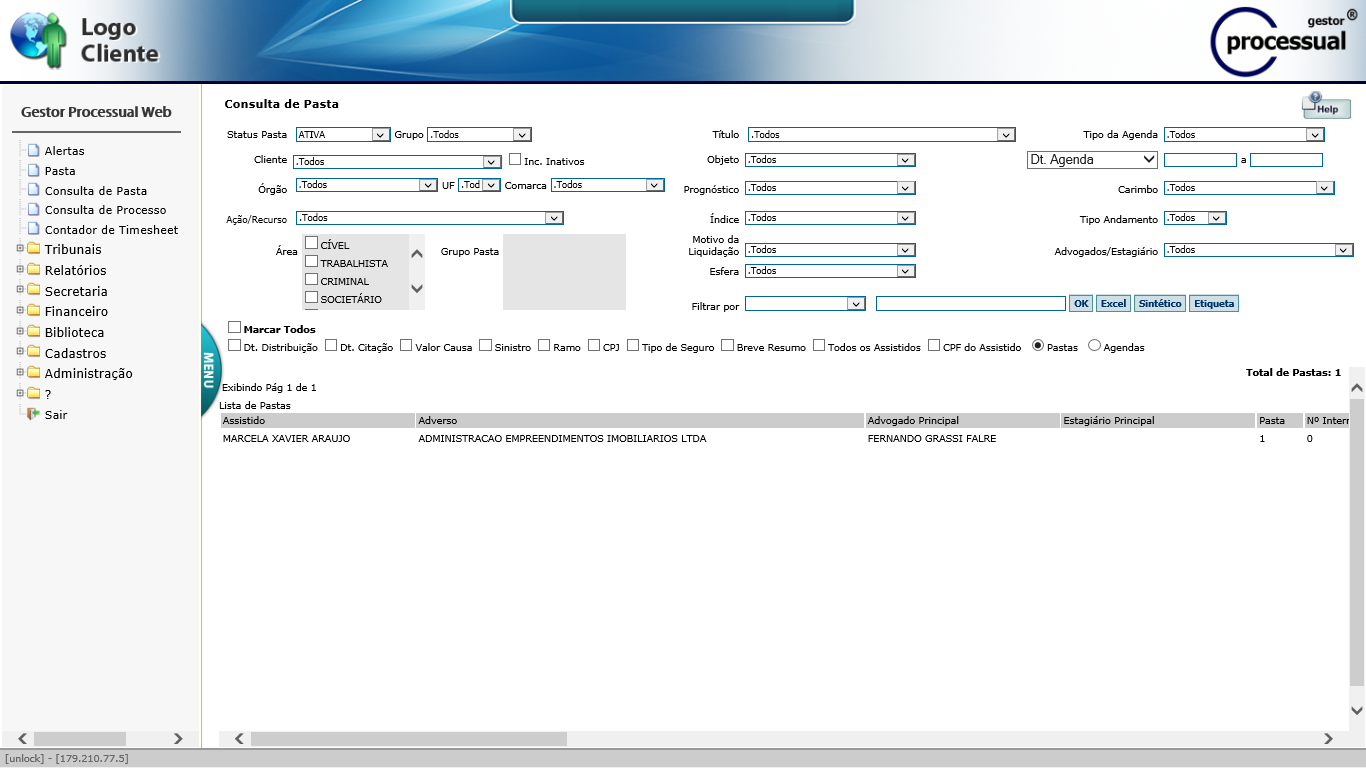Check the CRIMINAL area checkbox
Viewport: 1366px width, 768px height.
pos(311,280)
